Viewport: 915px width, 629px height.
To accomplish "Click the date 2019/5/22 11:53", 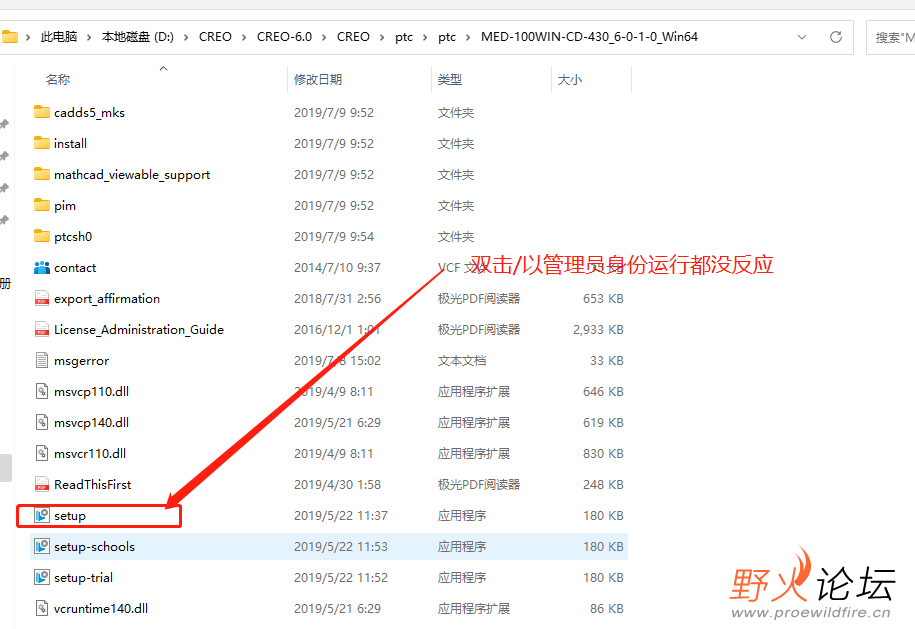I will click(x=341, y=546).
